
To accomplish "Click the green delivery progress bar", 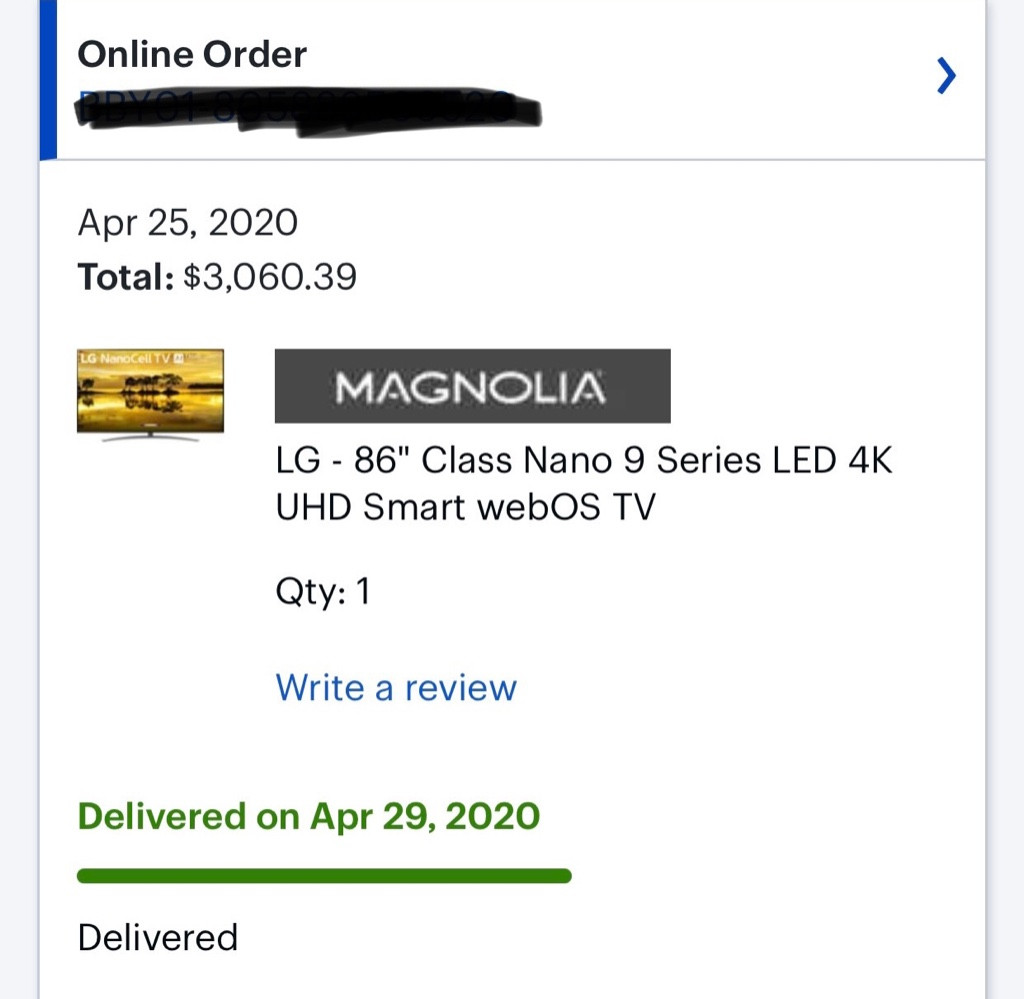I will click(324, 876).
